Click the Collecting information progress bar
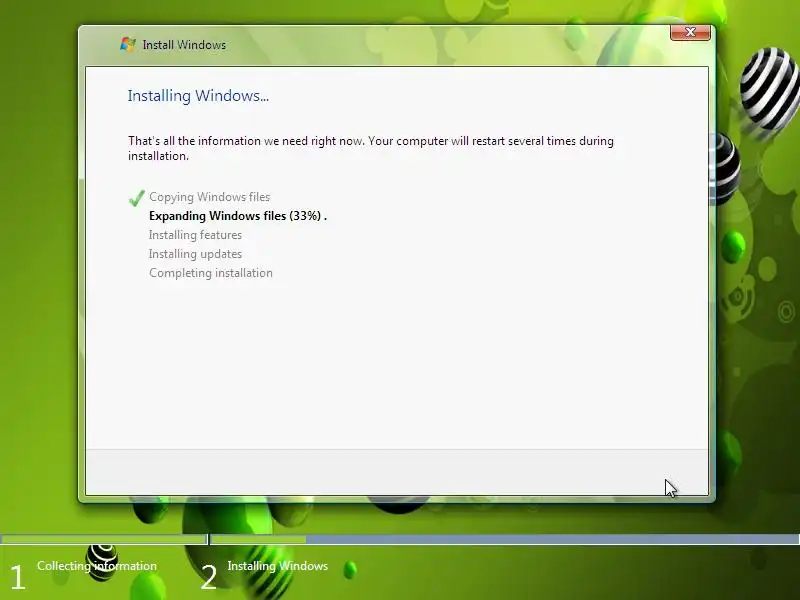Image resolution: width=800 pixels, height=600 pixels. [104, 539]
